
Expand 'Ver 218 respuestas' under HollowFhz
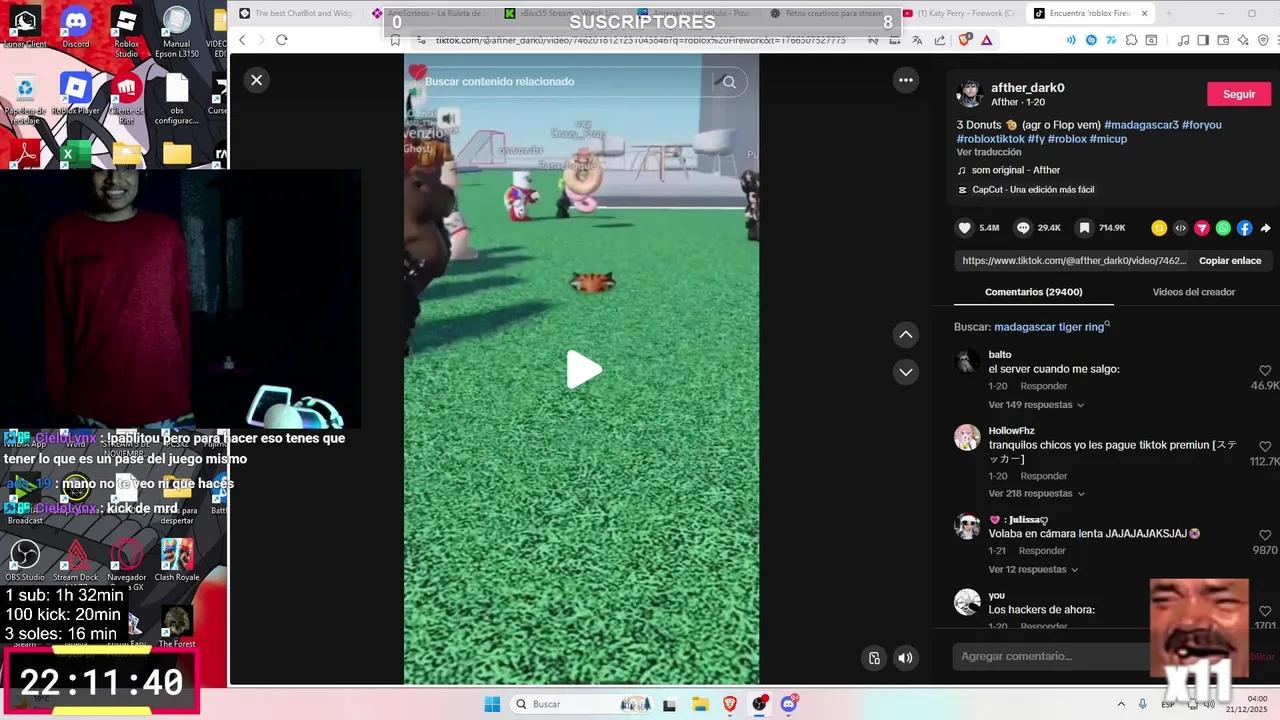tap(1036, 494)
